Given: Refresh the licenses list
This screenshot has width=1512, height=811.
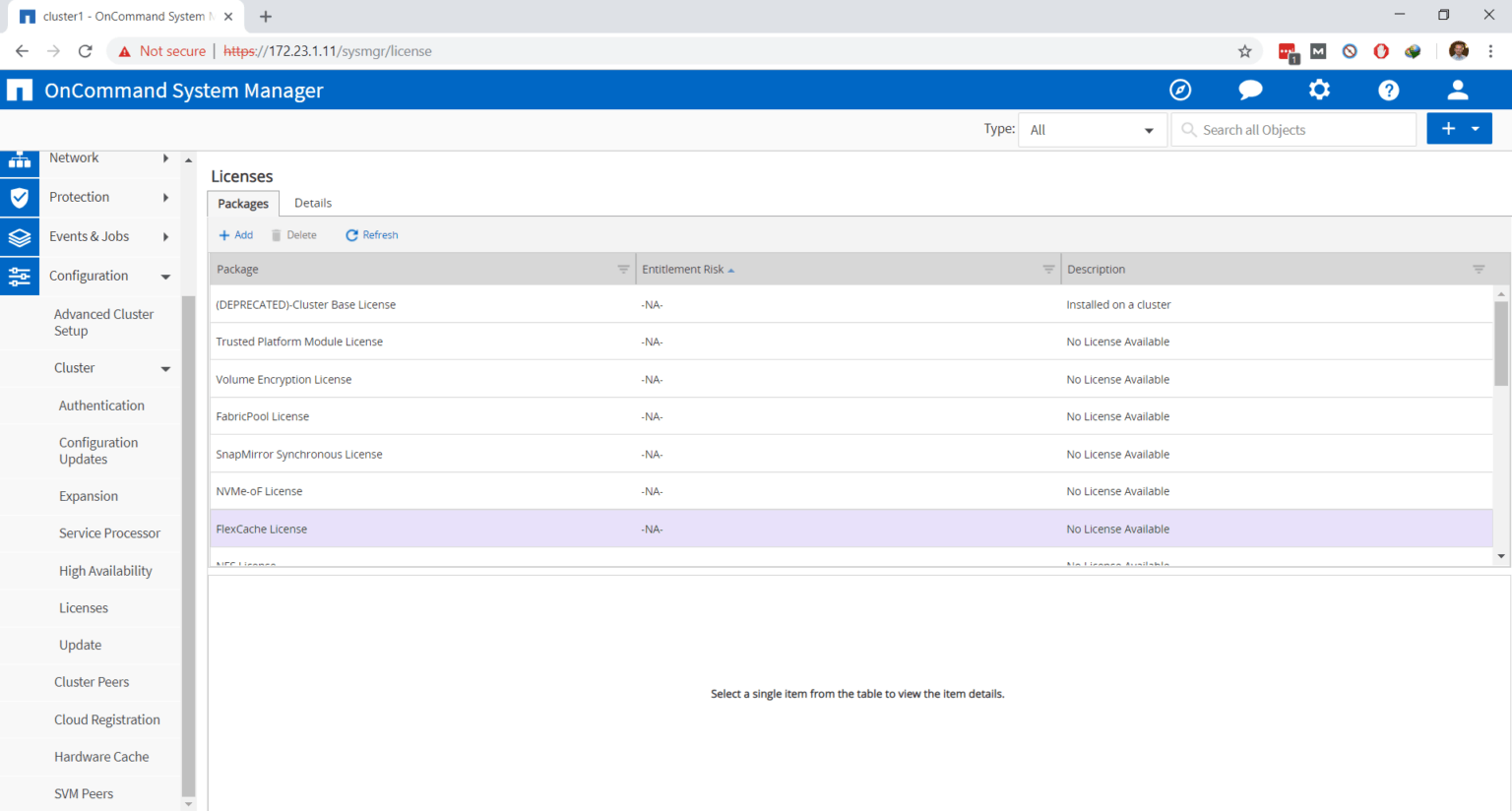Looking at the screenshot, I should coord(371,234).
